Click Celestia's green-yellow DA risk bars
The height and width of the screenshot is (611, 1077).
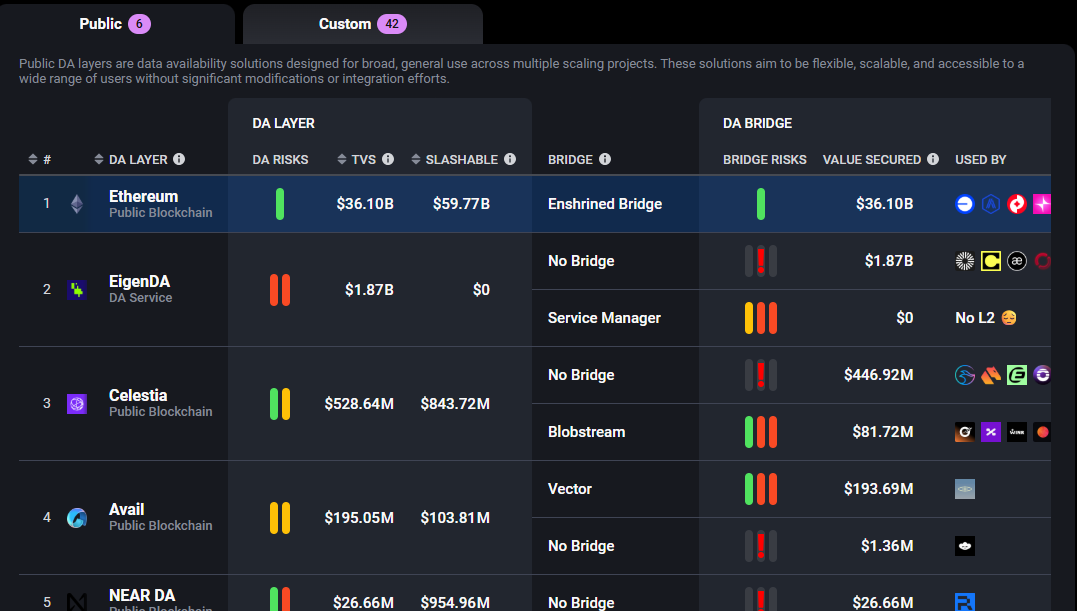coord(280,404)
